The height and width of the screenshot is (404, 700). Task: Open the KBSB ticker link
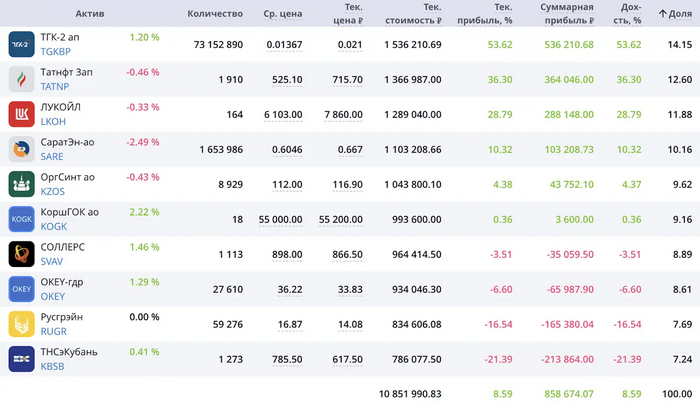click(53, 366)
